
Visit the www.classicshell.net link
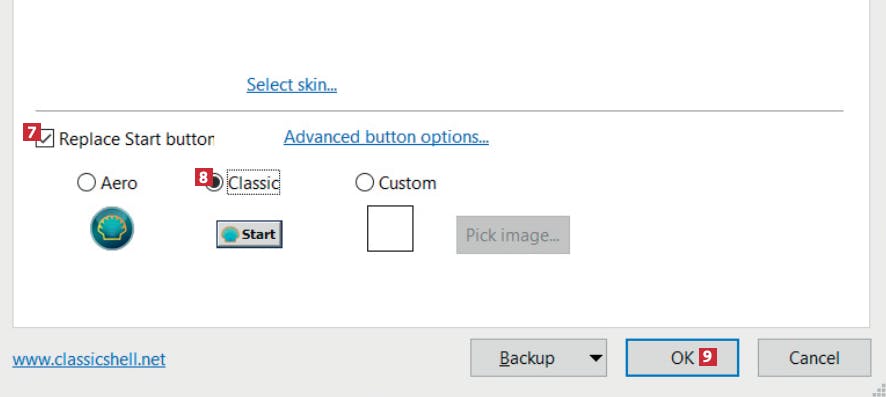(x=89, y=359)
